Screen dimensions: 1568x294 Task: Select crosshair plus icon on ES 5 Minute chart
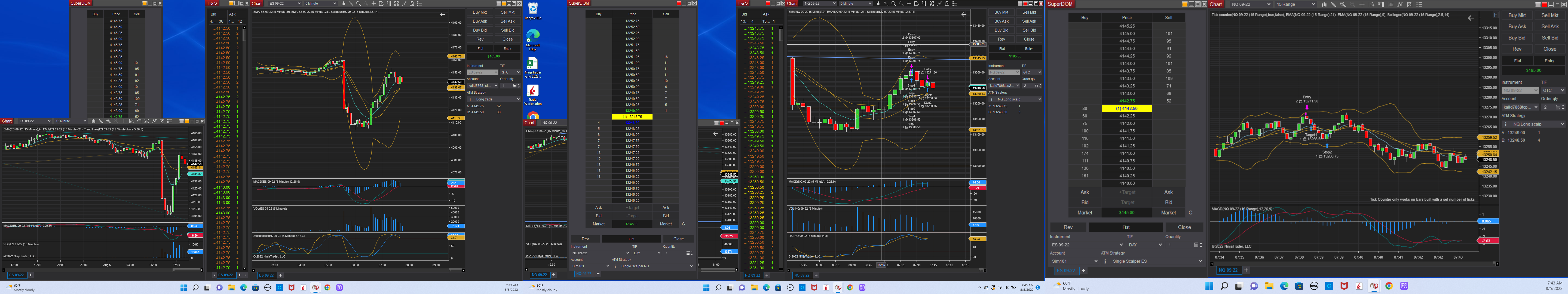[x=374, y=4]
